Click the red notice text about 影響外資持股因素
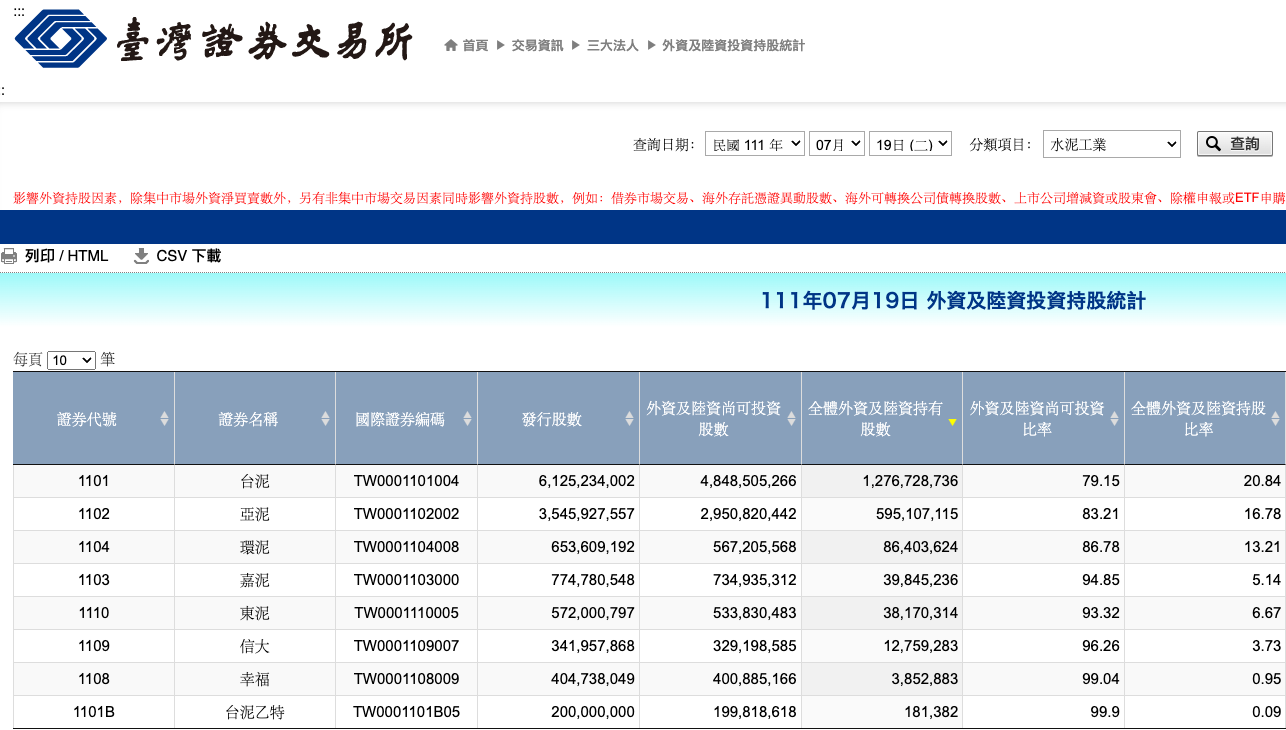Image resolution: width=1286 pixels, height=730 pixels. pos(649,198)
